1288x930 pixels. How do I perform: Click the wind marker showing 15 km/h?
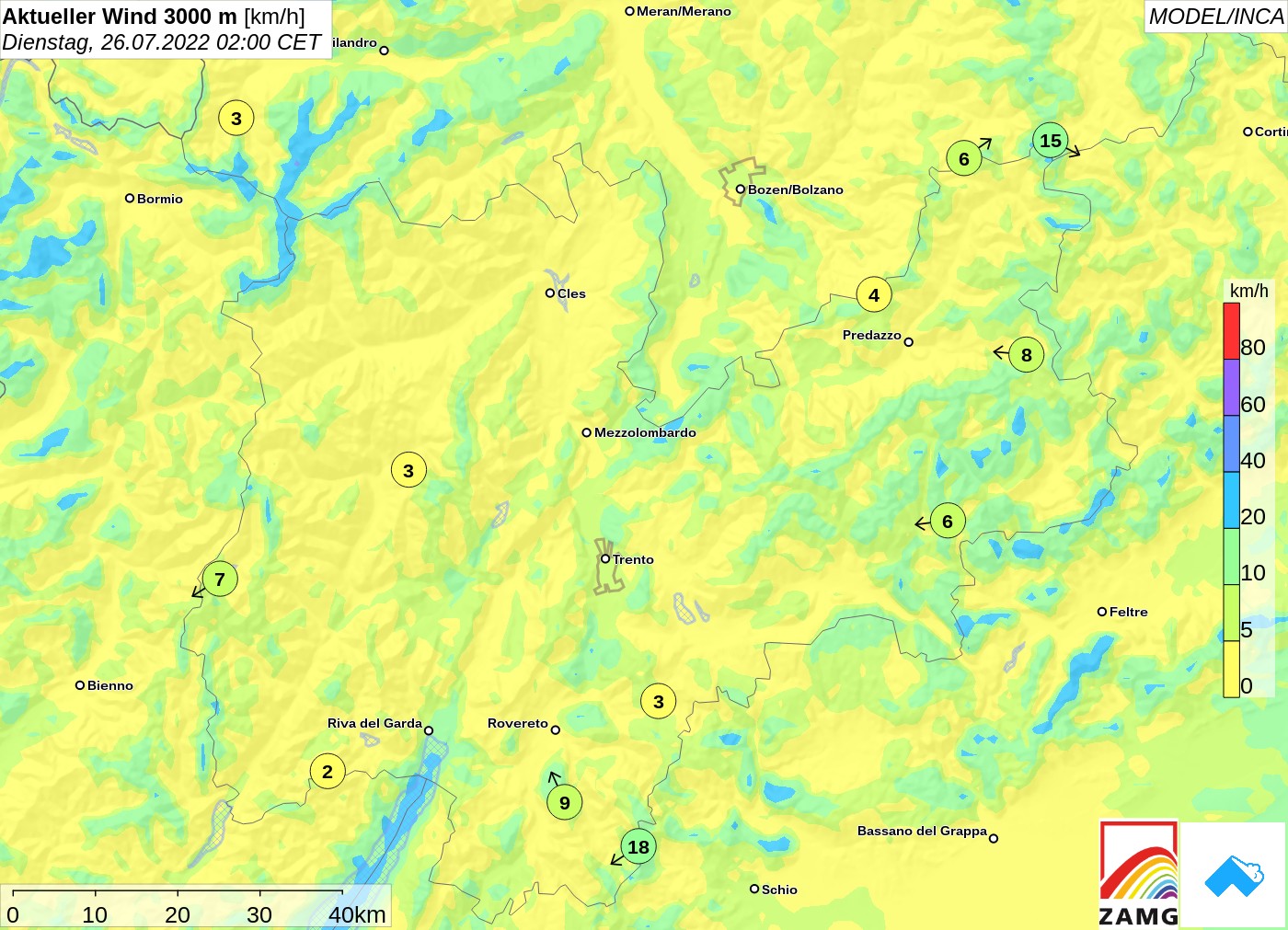(1051, 141)
